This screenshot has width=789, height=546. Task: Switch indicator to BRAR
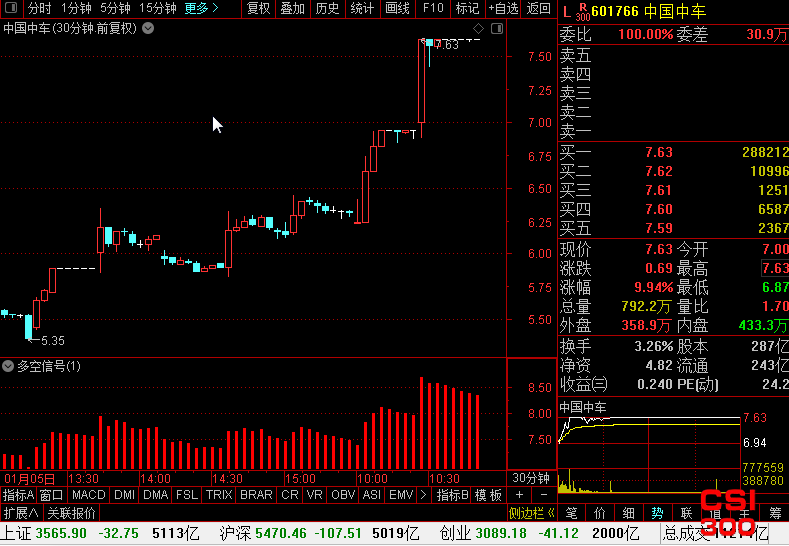[256, 495]
